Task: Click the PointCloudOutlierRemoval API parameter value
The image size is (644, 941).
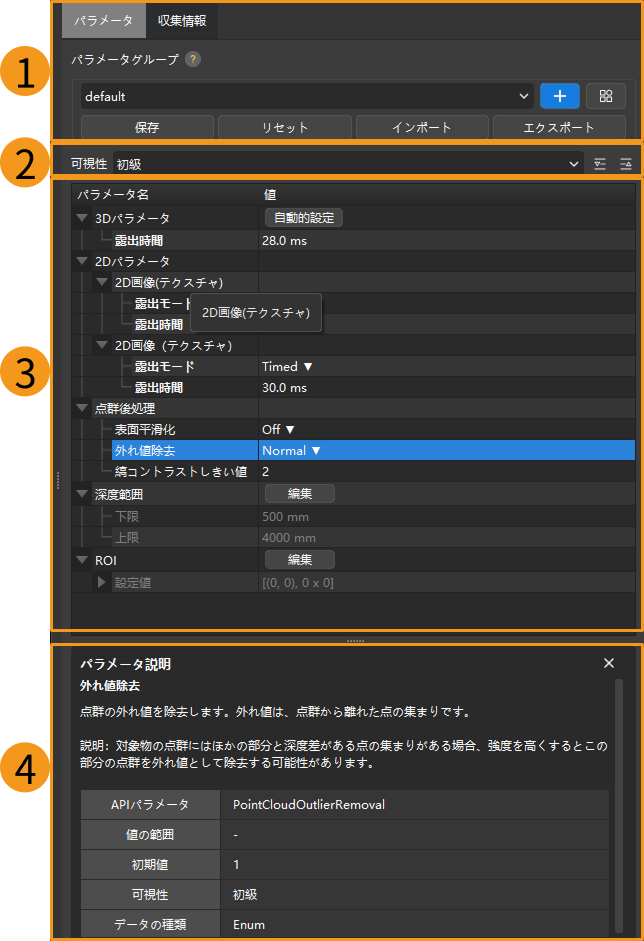Action: pos(308,805)
